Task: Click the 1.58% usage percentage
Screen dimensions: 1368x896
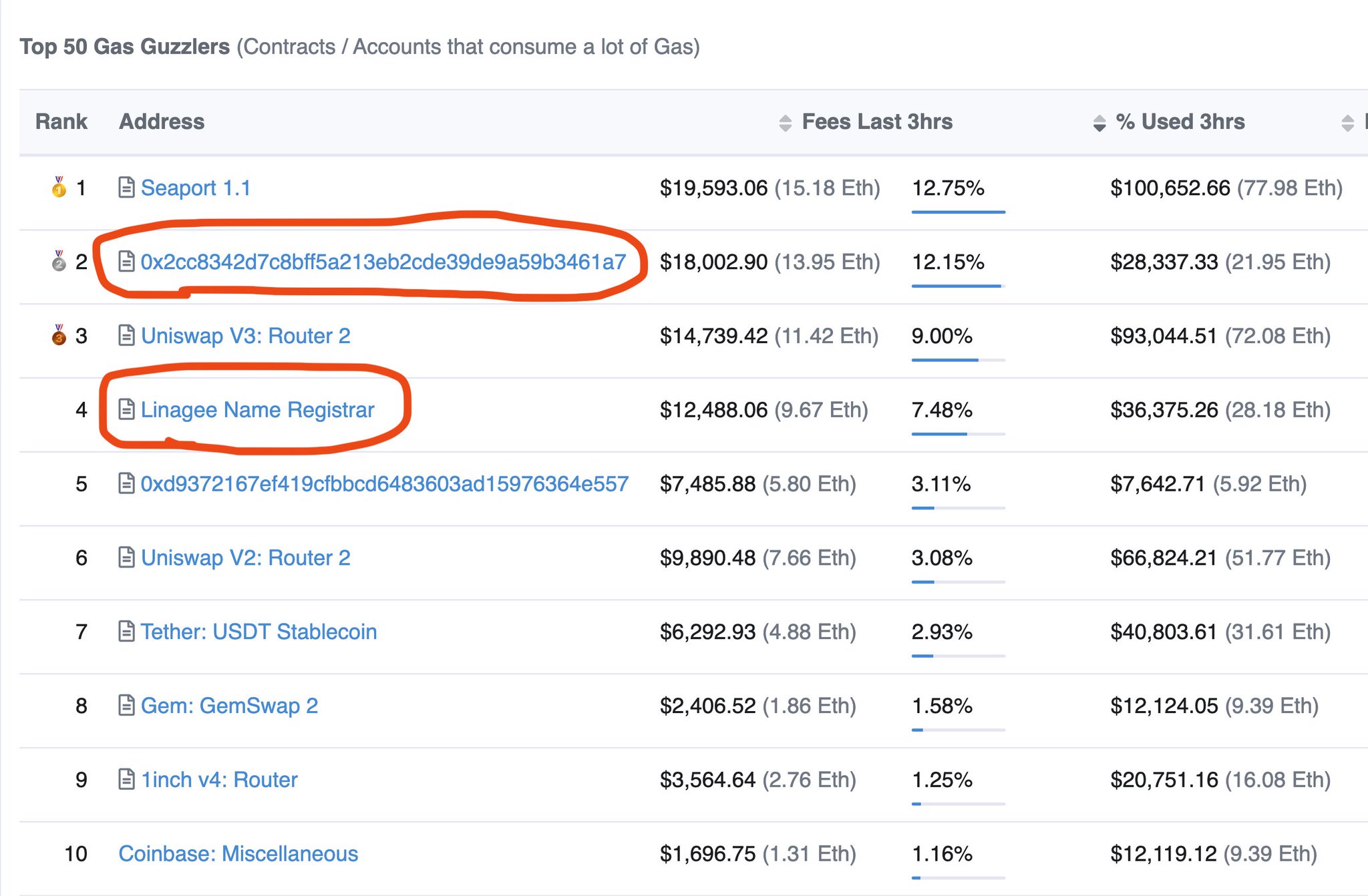Action: point(942,705)
